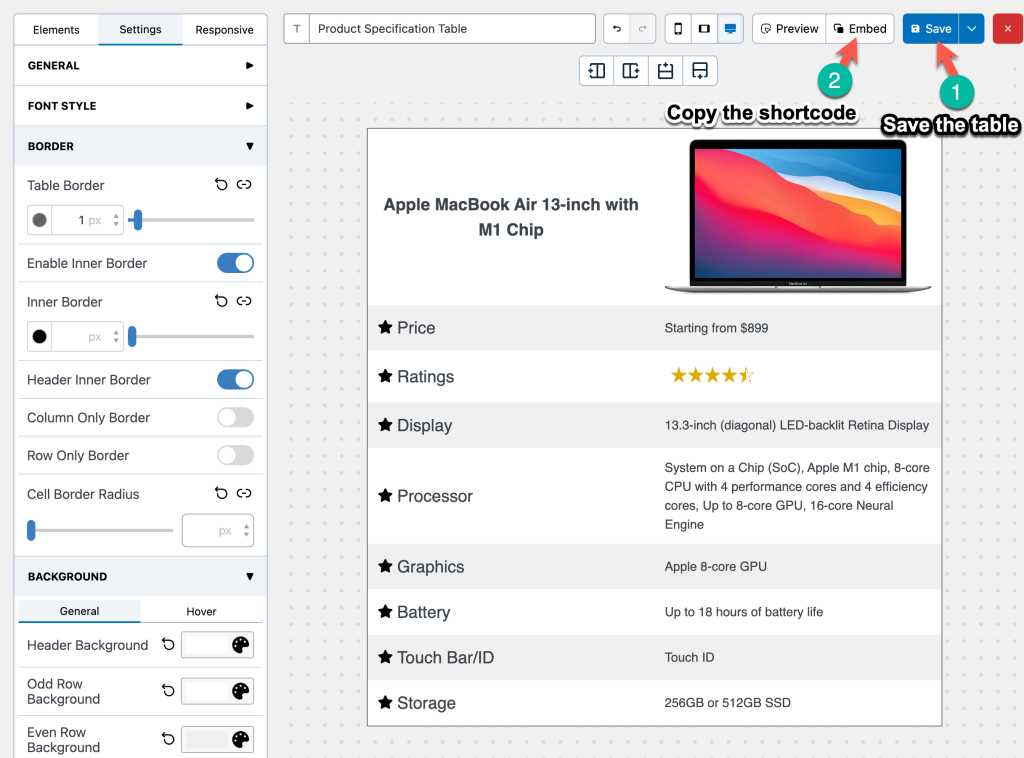This screenshot has height=758, width=1024.
Task: Switch to the Elements tab
Action: (56, 30)
